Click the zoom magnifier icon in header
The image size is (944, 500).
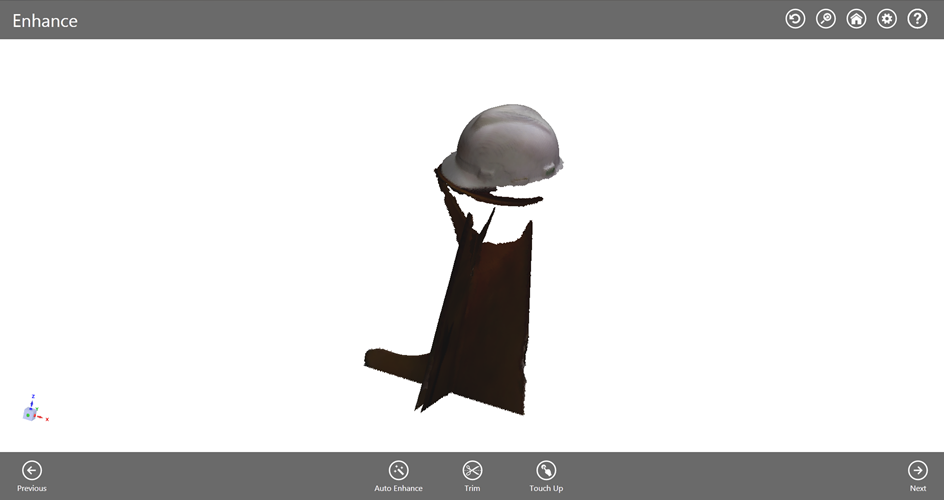(x=825, y=19)
